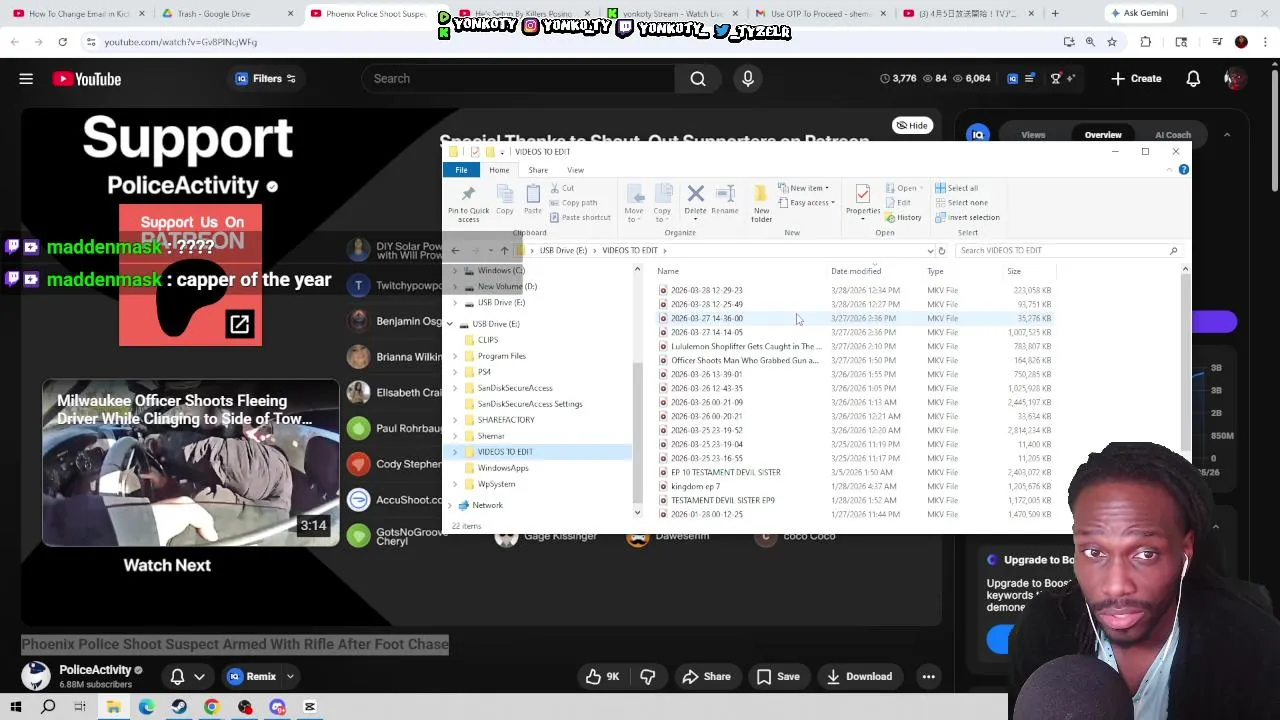Select the Home ribbon tab
The height and width of the screenshot is (720, 1280).
(x=499, y=170)
